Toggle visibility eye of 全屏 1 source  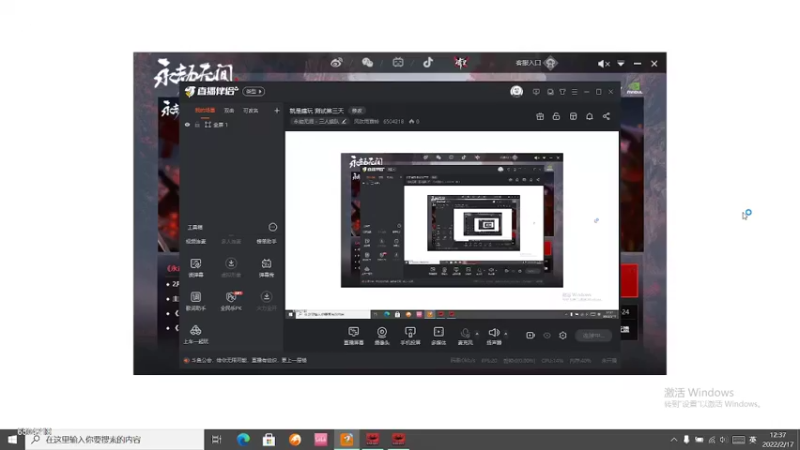pyautogui.click(x=187, y=124)
